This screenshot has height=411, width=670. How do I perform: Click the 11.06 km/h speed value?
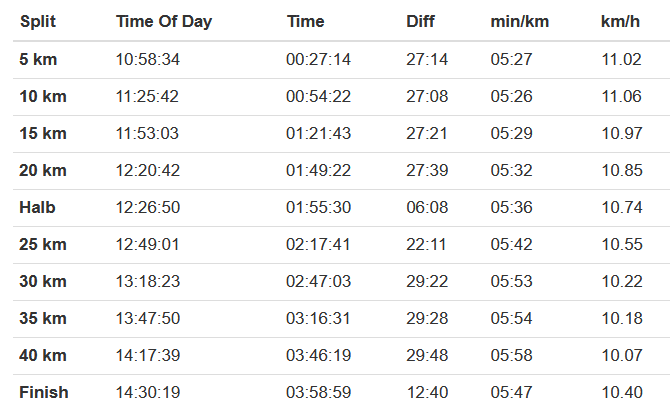tap(621, 97)
